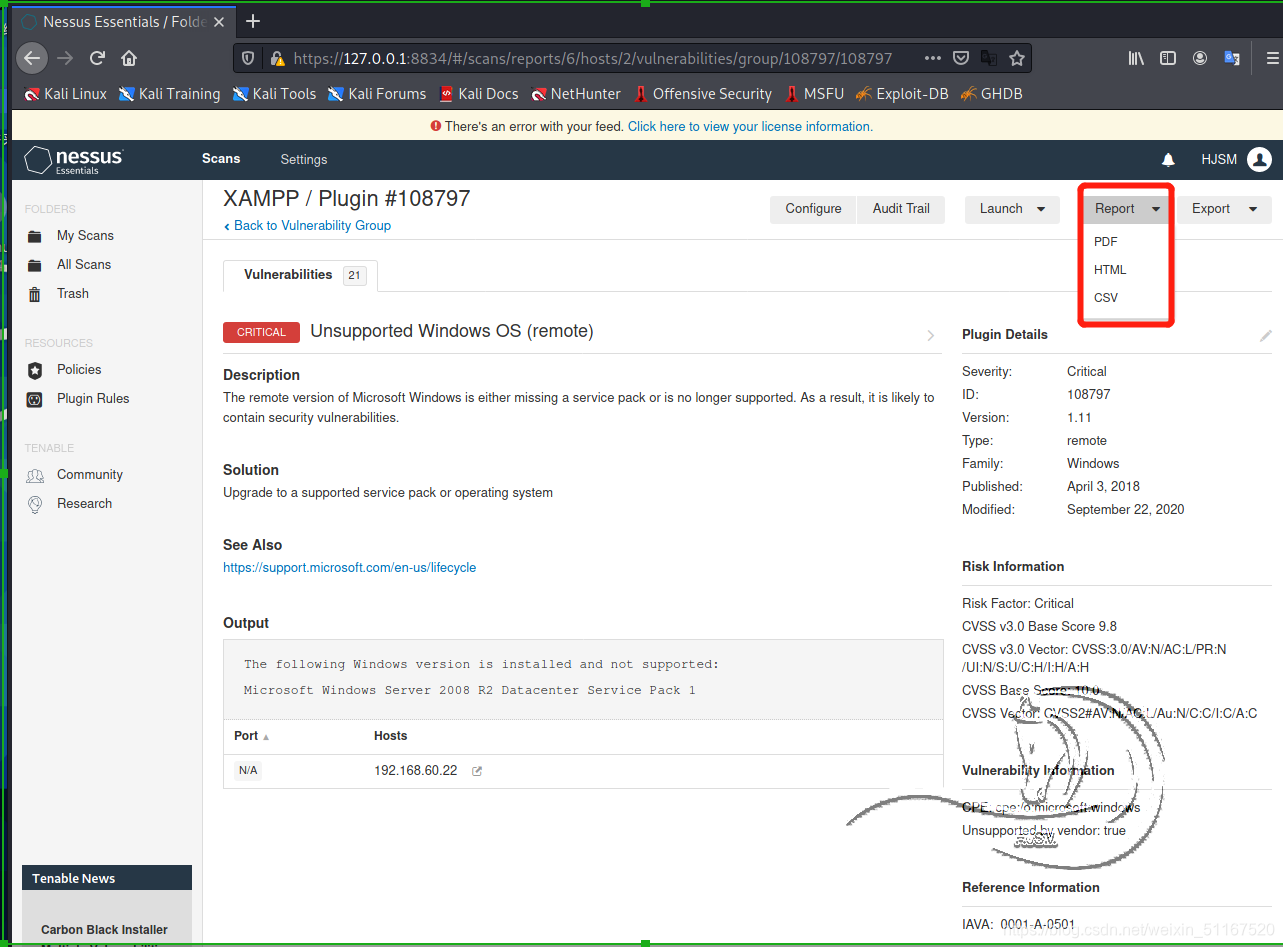Open Policies in sidebar
Screen dimensions: 1284x948
(x=79, y=370)
